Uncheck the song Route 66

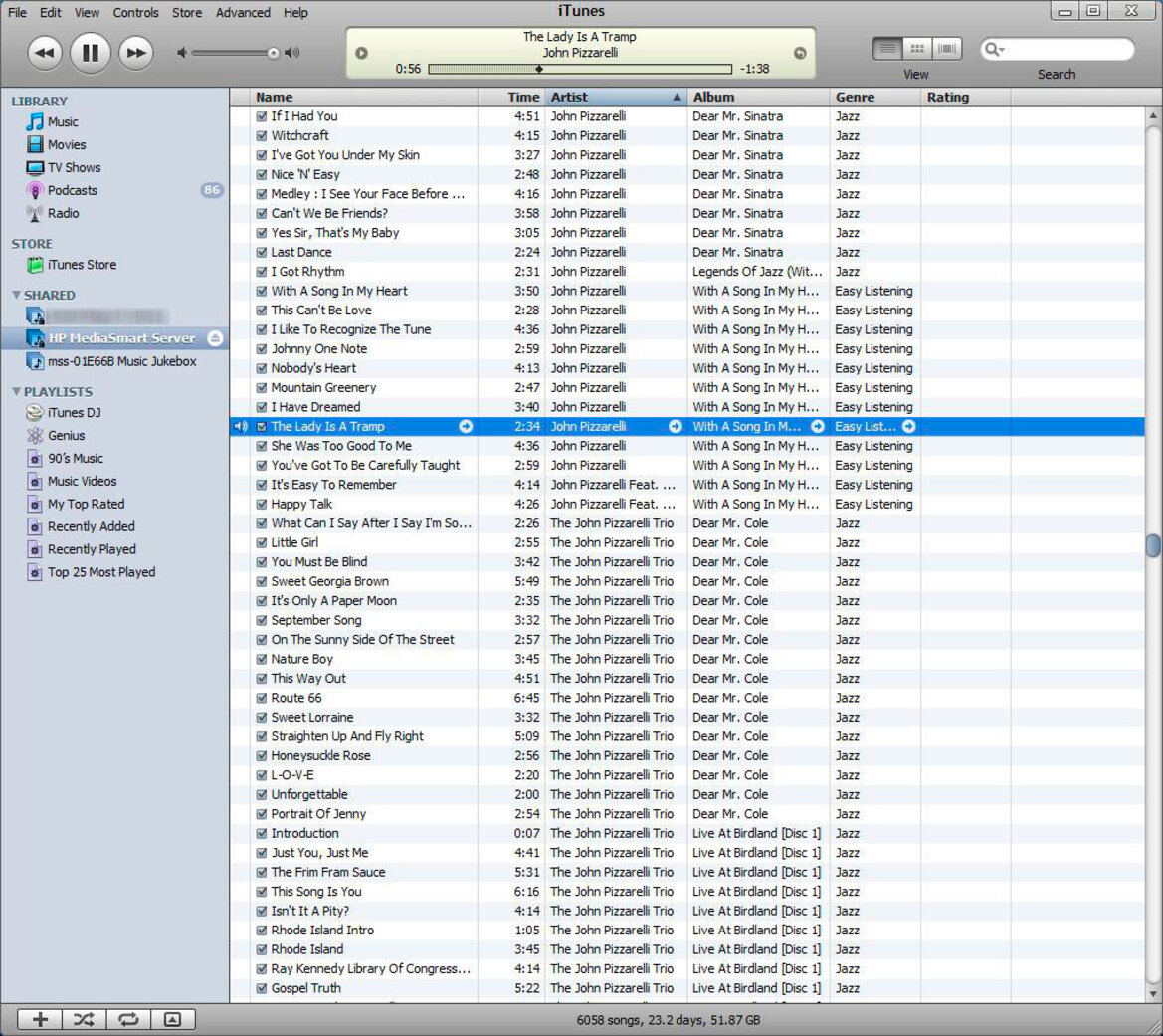tap(261, 698)
